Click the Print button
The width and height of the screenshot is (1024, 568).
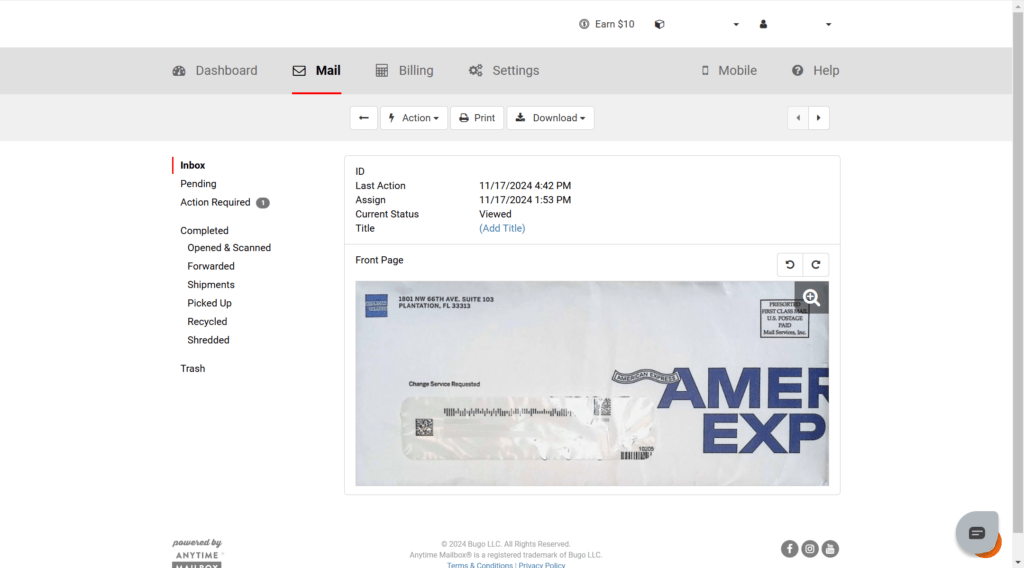tap(477, 118)
